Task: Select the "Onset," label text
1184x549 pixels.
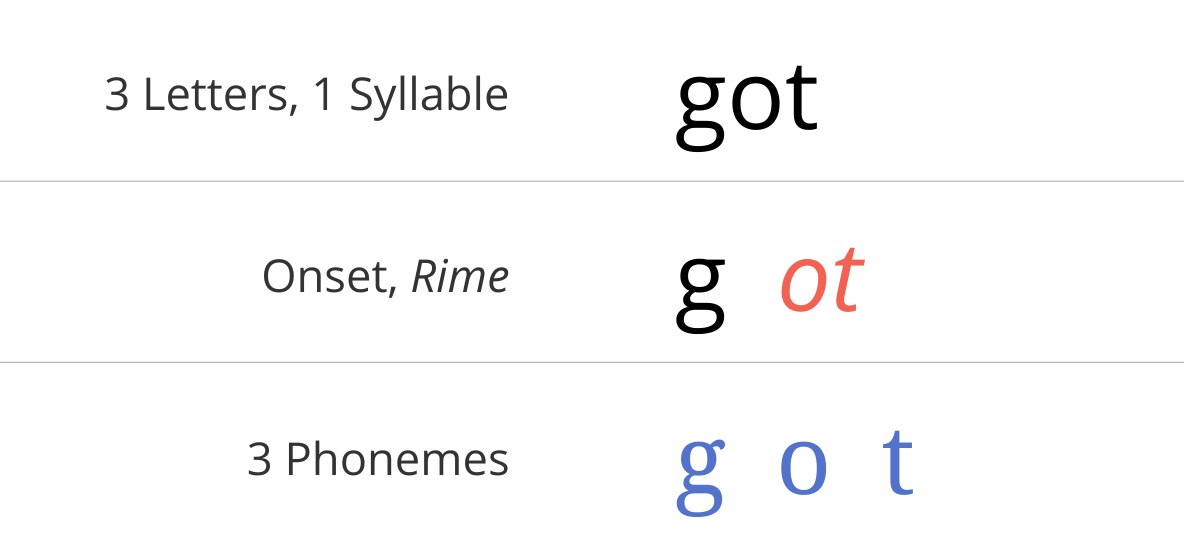Action: coord(329,277)
